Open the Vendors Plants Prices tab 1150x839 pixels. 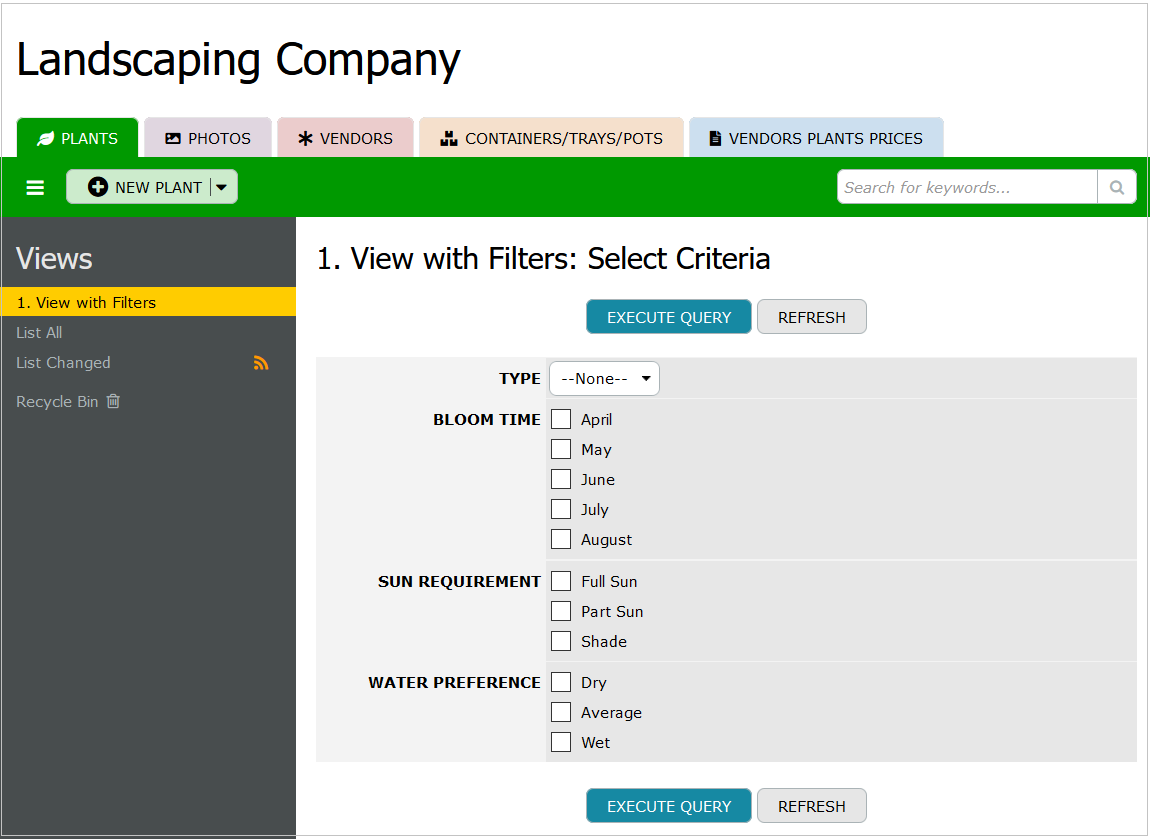tap(816, 139)
